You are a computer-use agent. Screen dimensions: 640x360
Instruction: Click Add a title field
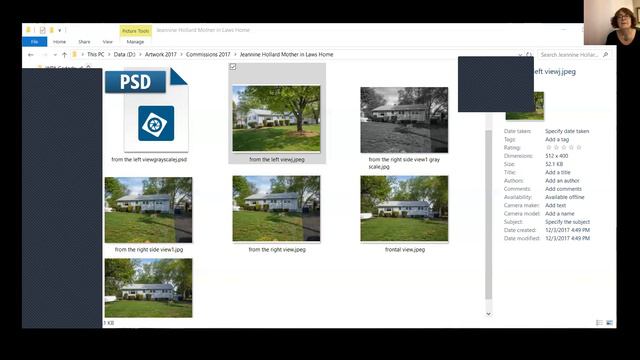click(558, 173)
